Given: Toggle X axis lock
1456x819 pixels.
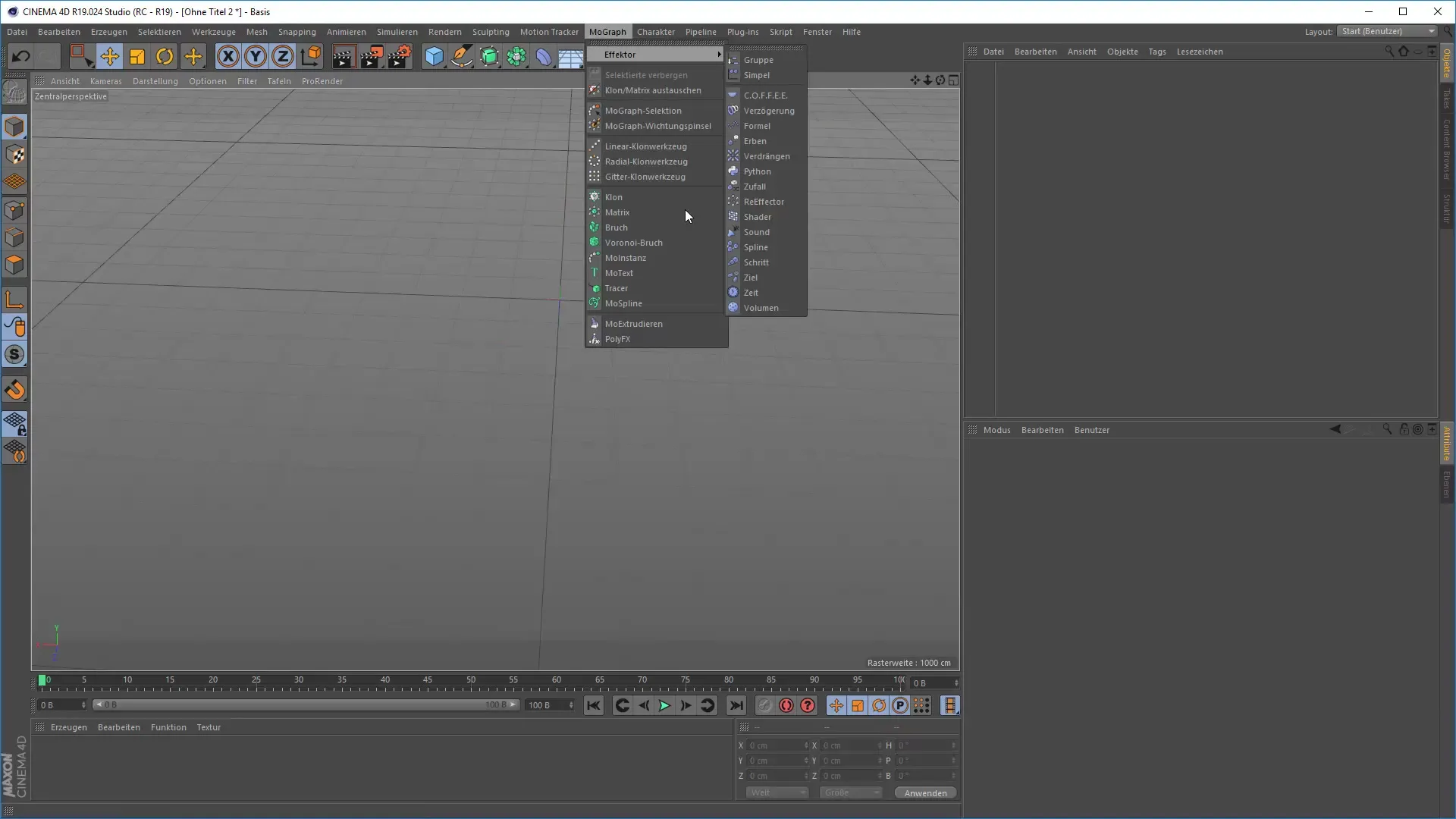Looking at the screenshot, I should [228, 56].
